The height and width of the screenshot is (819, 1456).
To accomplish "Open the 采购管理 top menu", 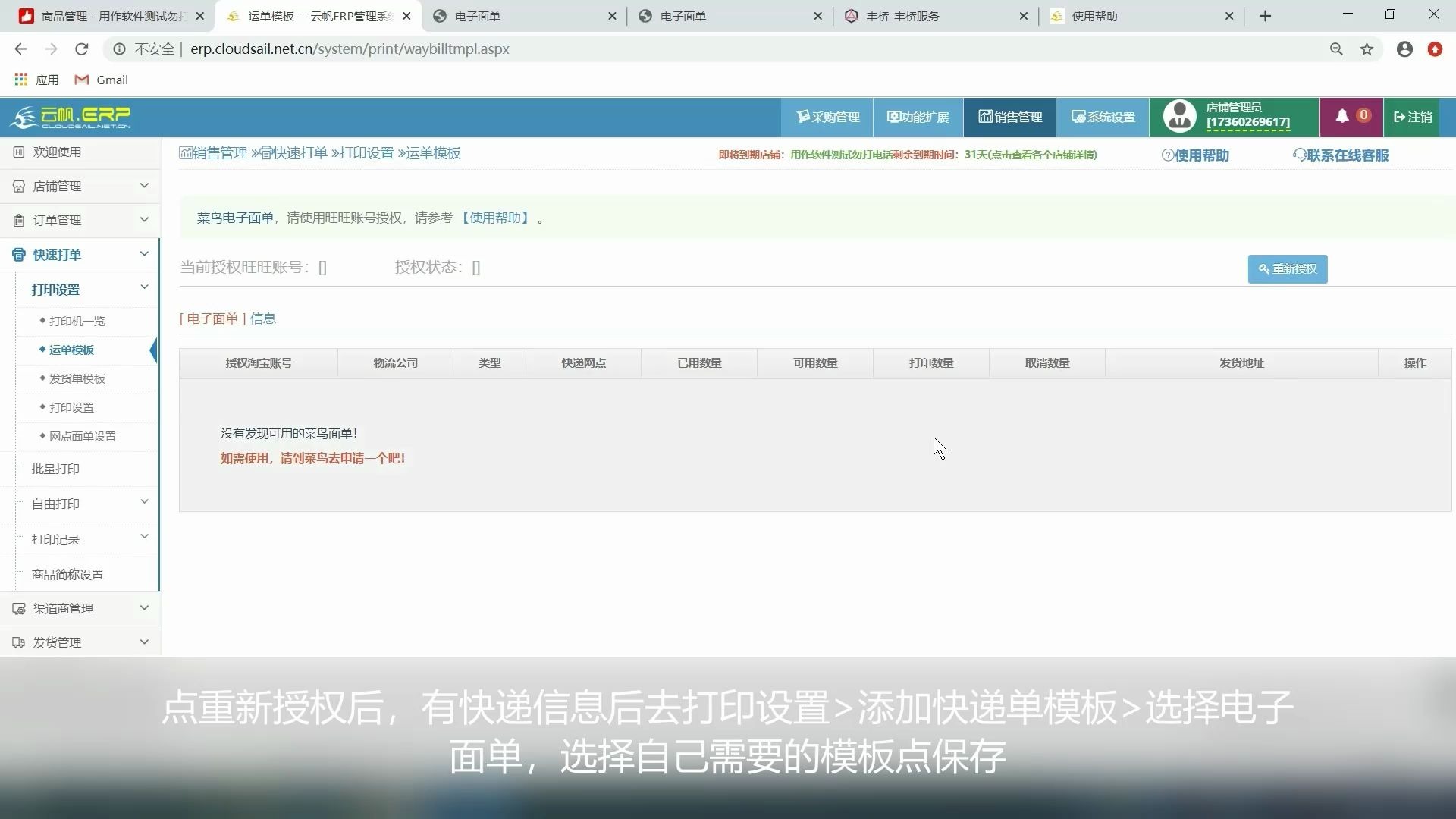I will (827, 117).
